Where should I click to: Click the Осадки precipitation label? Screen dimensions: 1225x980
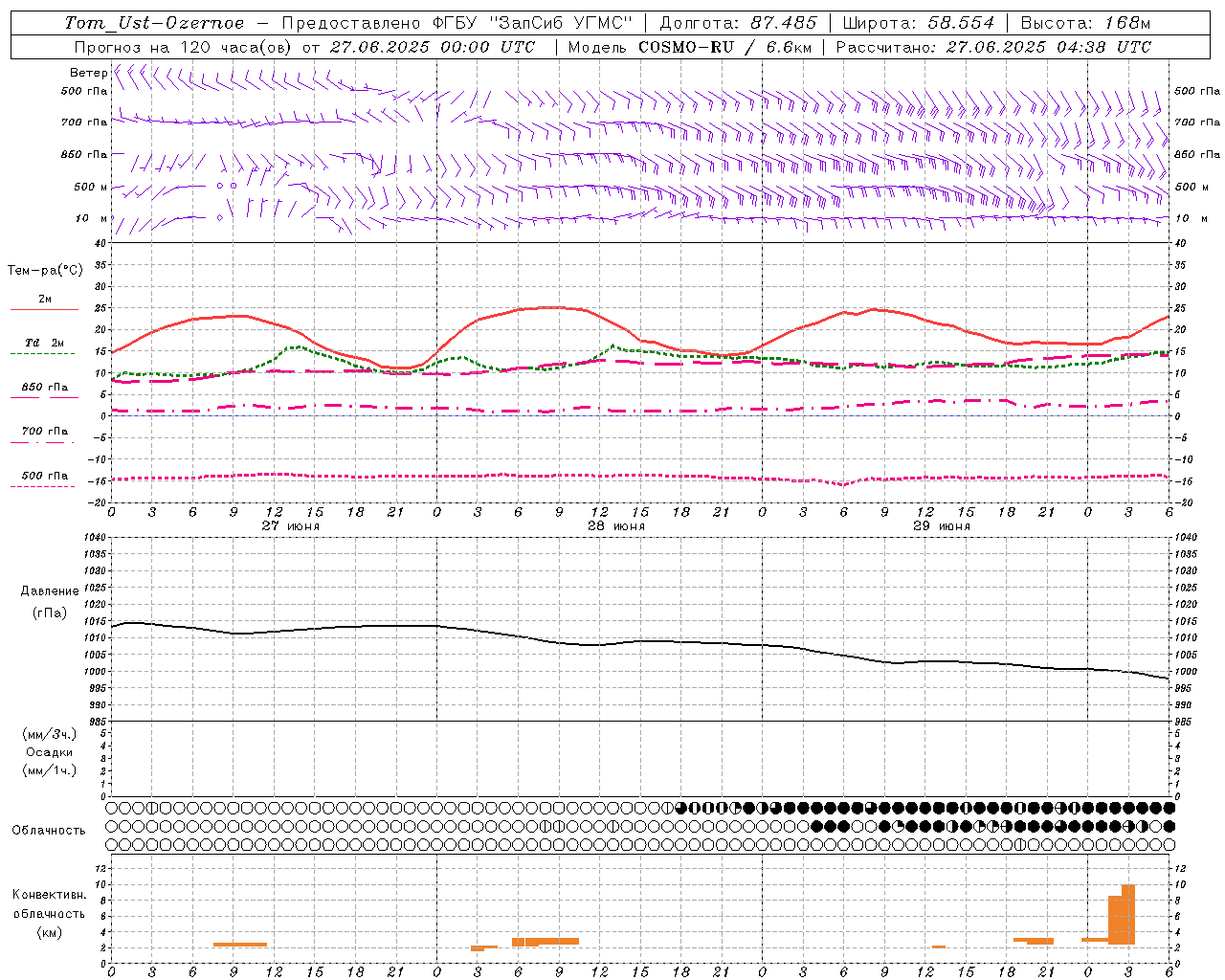pyautogui.click(x=50, y=752)
